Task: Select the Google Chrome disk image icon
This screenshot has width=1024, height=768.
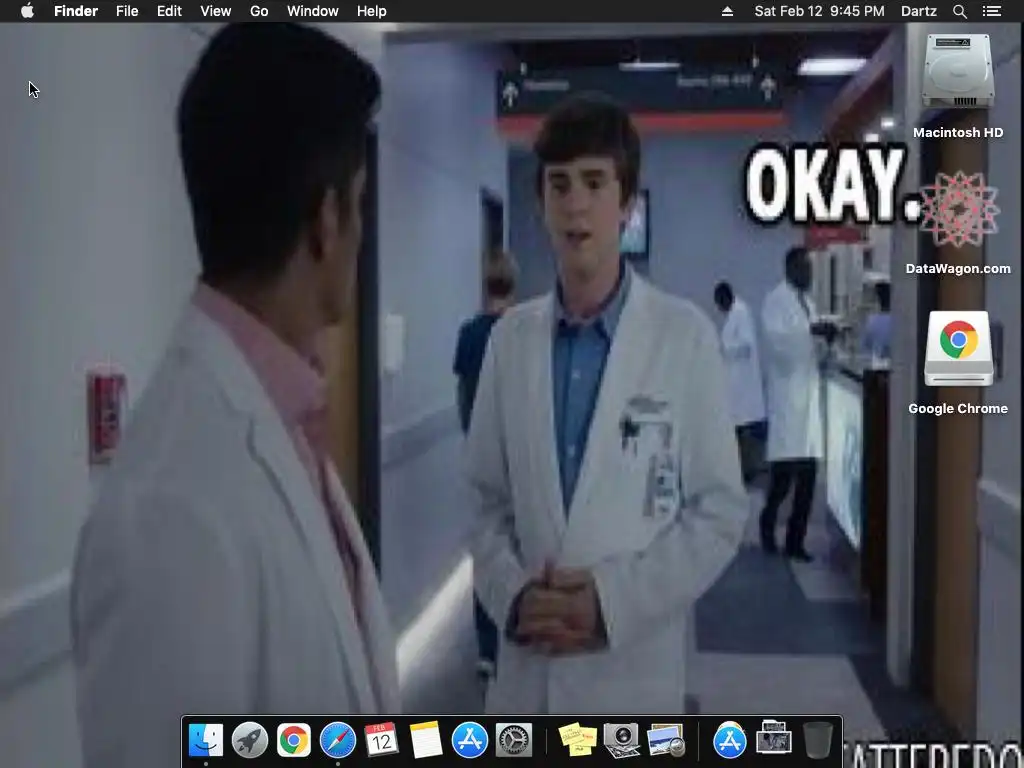Action: pyautogui.click(x=958, y=349)
